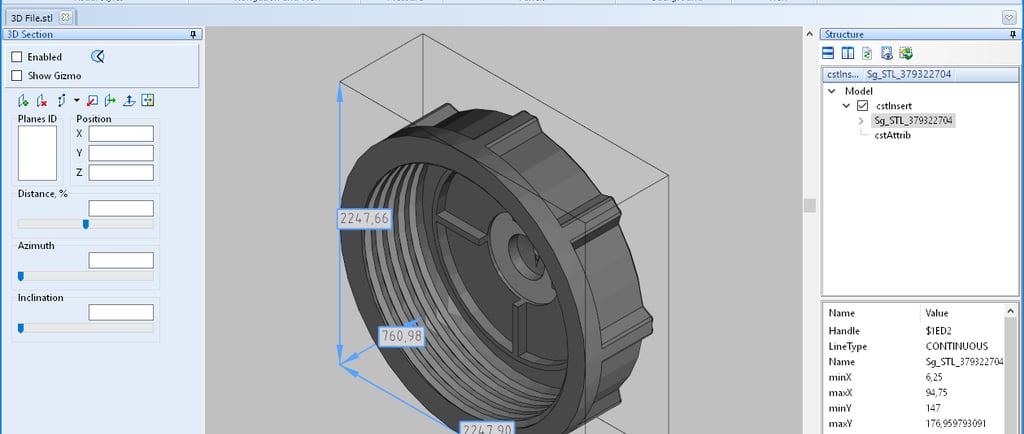The image size is (1024, 434).
Task: Open the dropdown arrow beside plane points icon
Action: point(76,101)
